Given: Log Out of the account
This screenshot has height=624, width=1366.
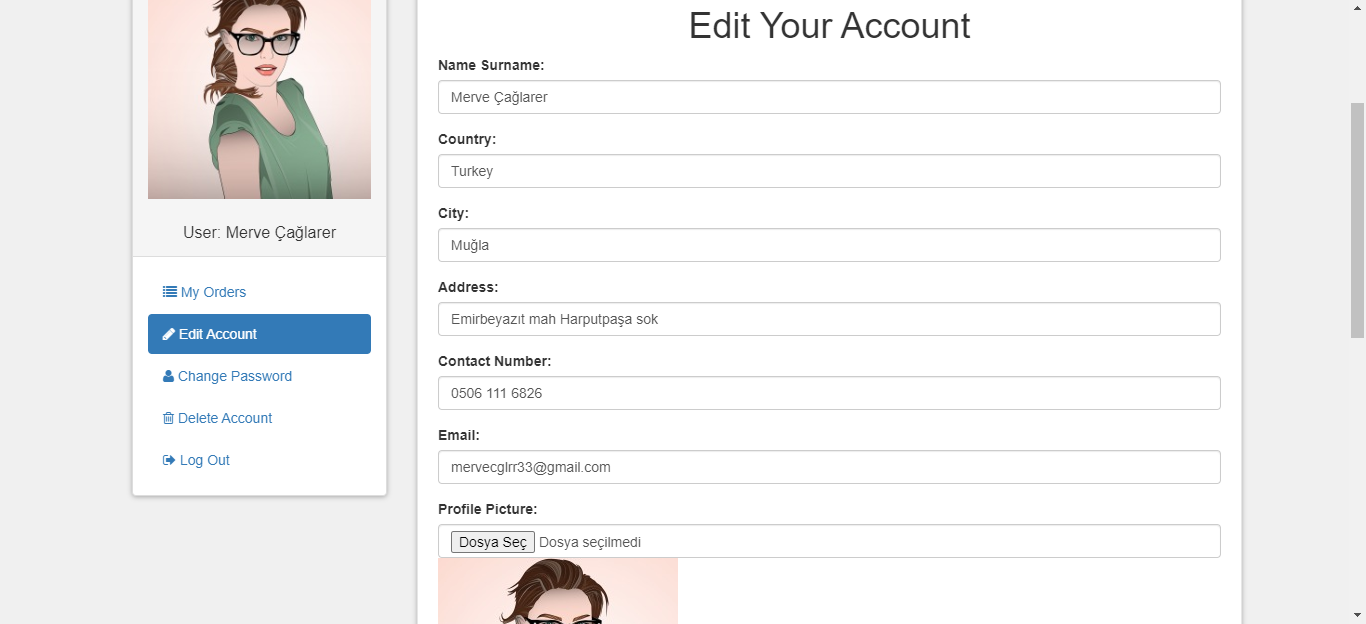Looking at the screenshot, I should coord(204,459).
